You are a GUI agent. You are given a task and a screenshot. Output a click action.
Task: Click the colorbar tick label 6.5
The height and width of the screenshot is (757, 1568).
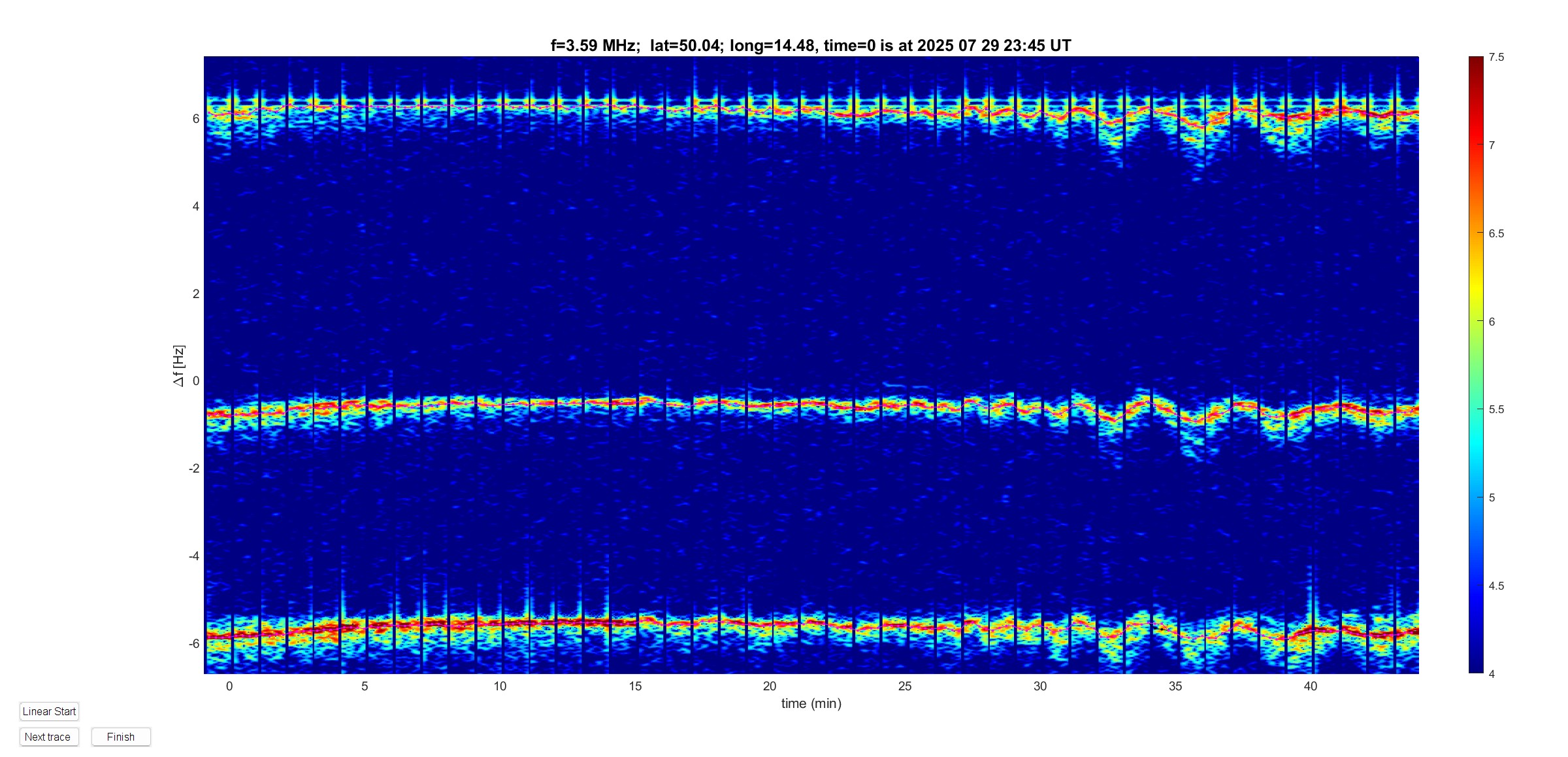1496,233
